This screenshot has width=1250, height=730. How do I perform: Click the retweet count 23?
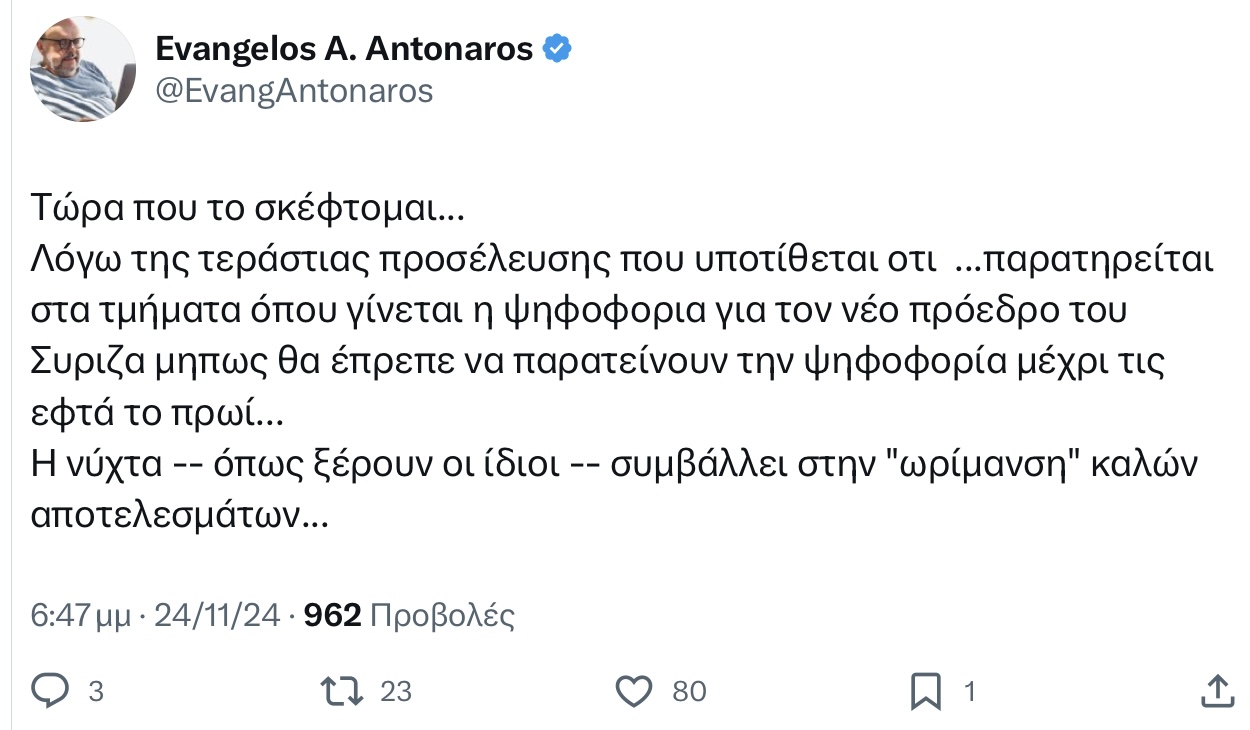click(x=396, y=692)
